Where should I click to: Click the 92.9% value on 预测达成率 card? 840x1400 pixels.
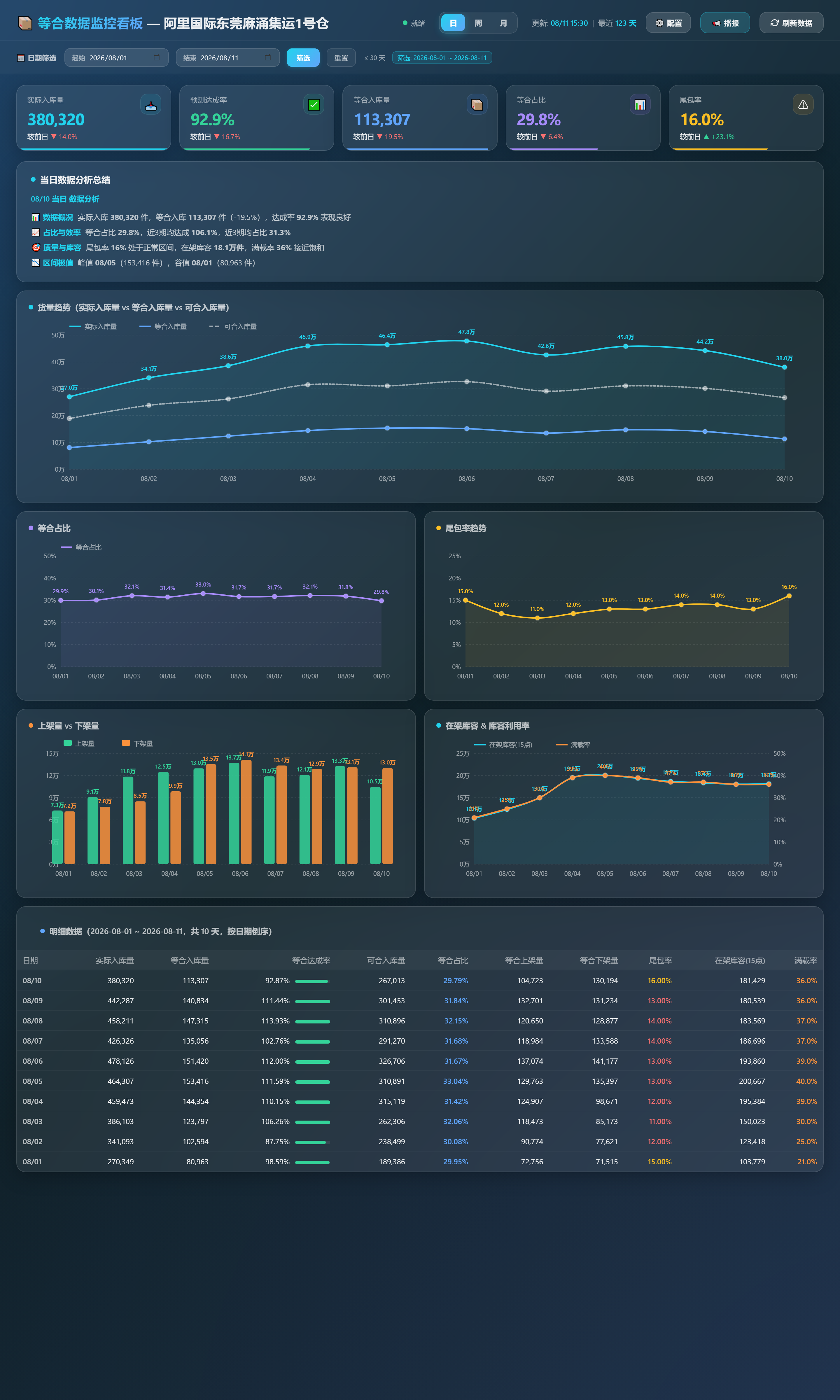[212, 120]
